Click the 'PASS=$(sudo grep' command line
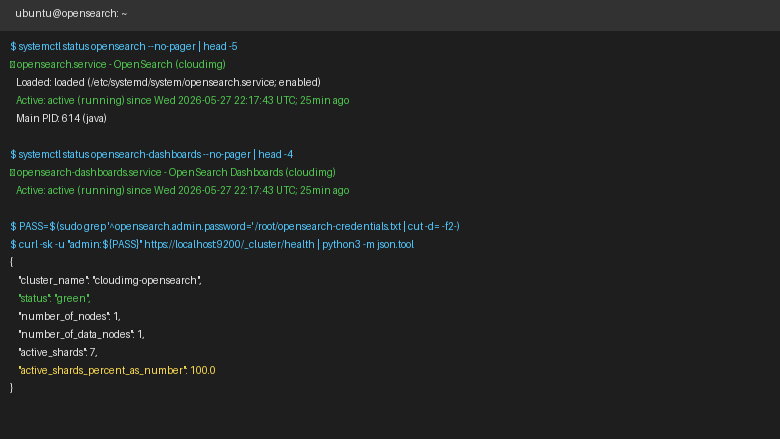This screenshot has width=780, height=439. pos(235,226)
